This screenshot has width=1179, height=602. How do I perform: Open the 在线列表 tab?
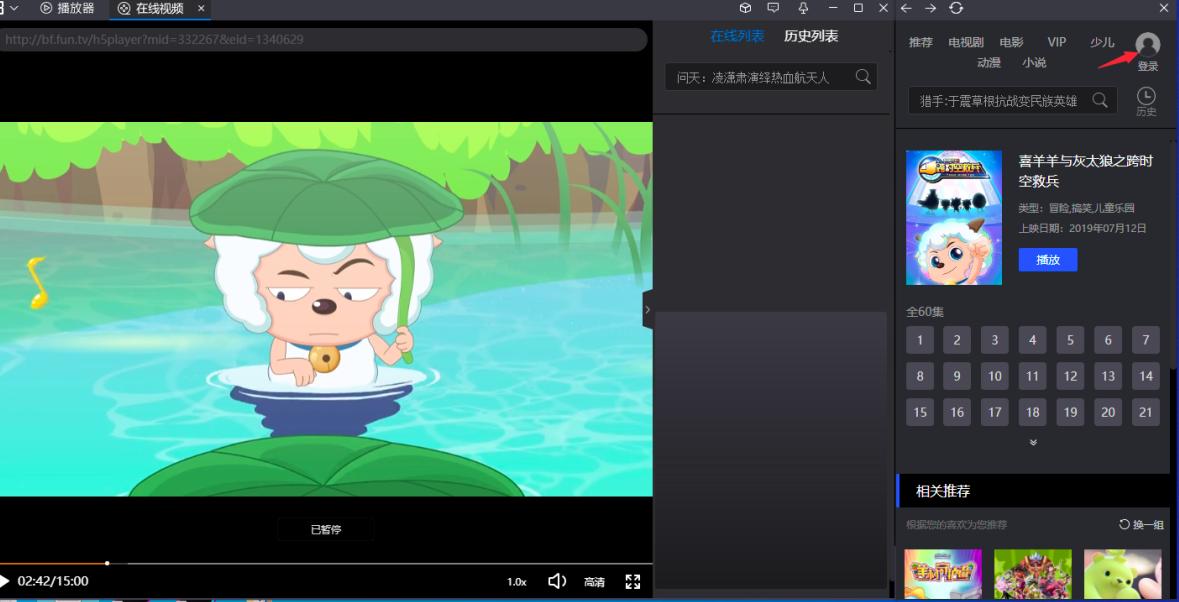pyautogui.click(x=737, y=36)
